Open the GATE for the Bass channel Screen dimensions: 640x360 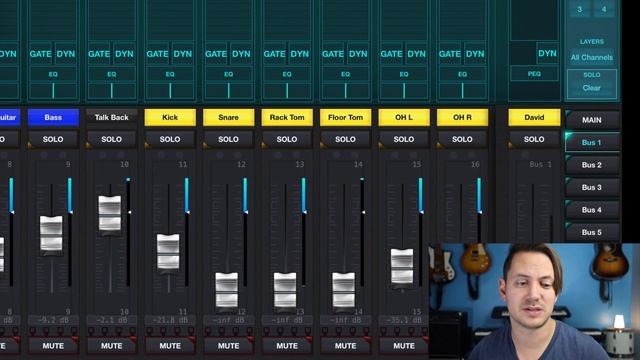click(x=40, y=54)
